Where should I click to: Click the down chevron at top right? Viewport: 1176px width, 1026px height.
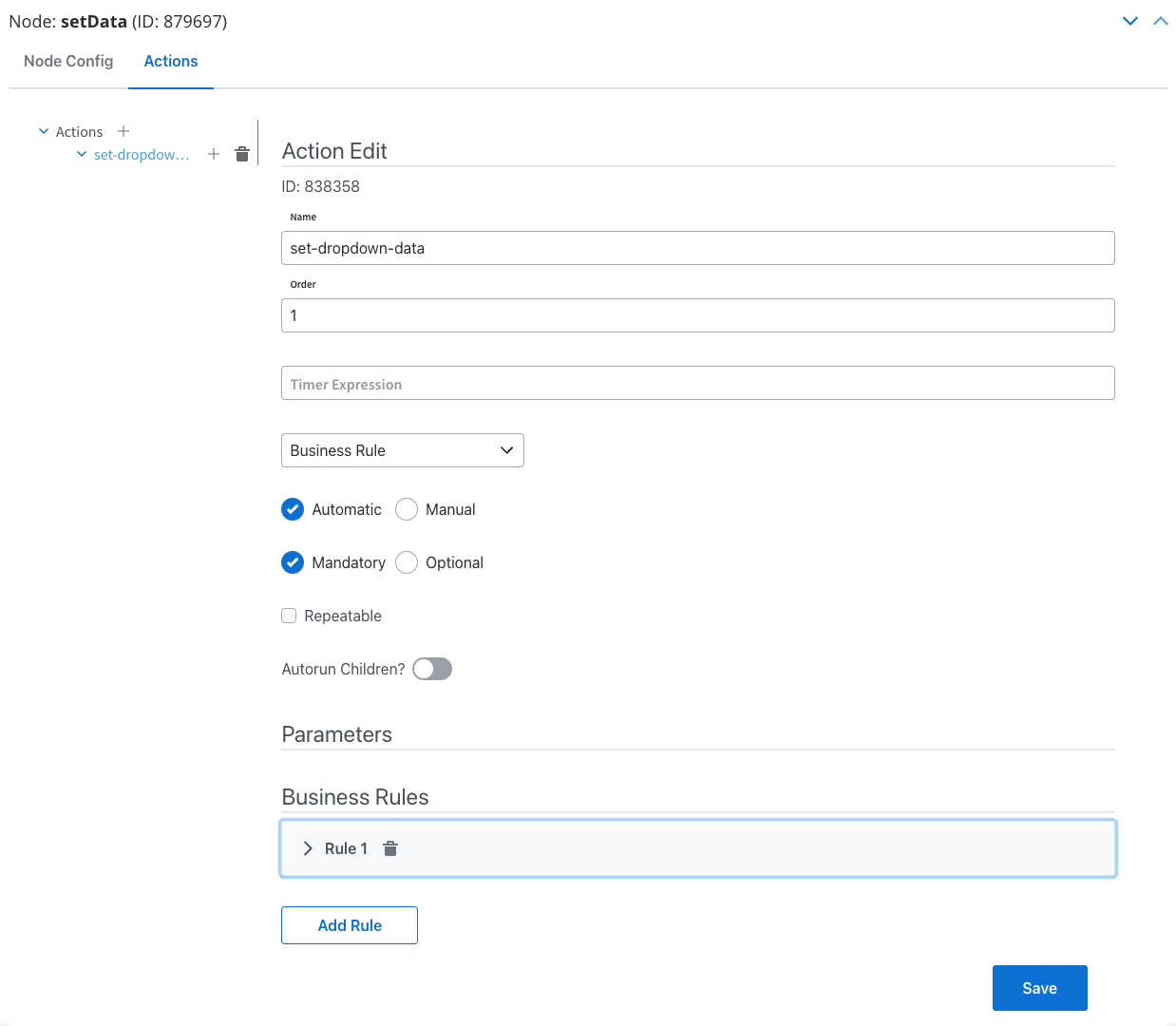1130,21
